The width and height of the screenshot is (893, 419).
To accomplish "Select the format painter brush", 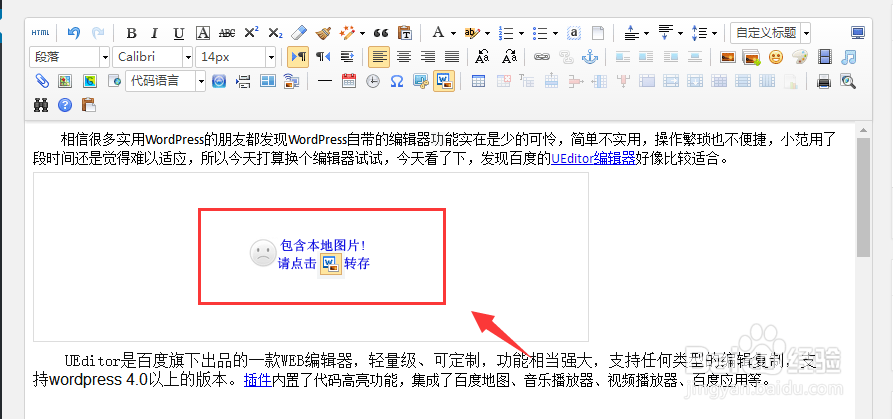I will (x=323, y=33).
